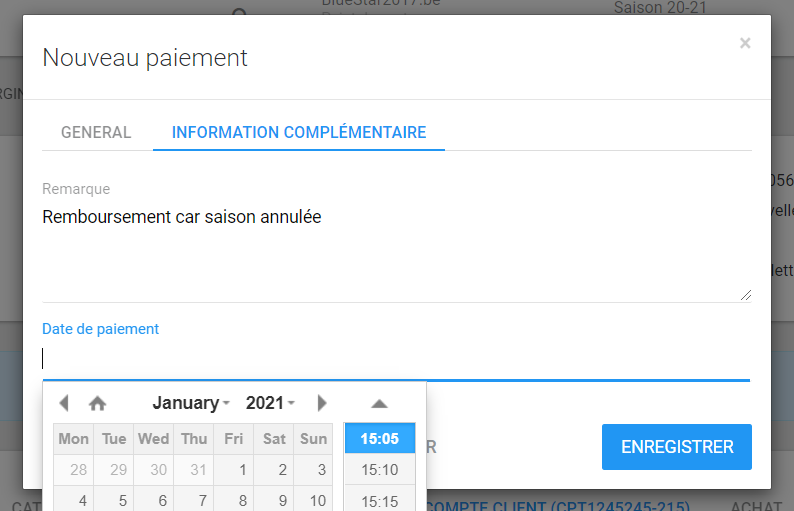Pick Friday January 1 in calendar
The image size is (794, 511).
click(234, 470)
